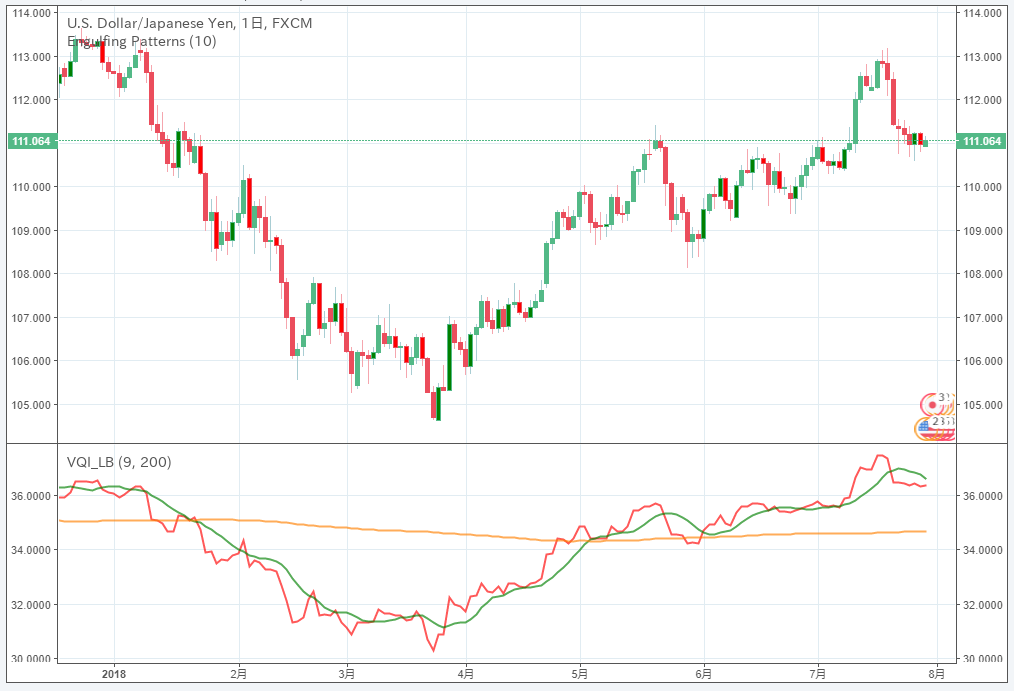
Task: Click the 36.0000 label on left VQI scale
Action: point(30,496)
